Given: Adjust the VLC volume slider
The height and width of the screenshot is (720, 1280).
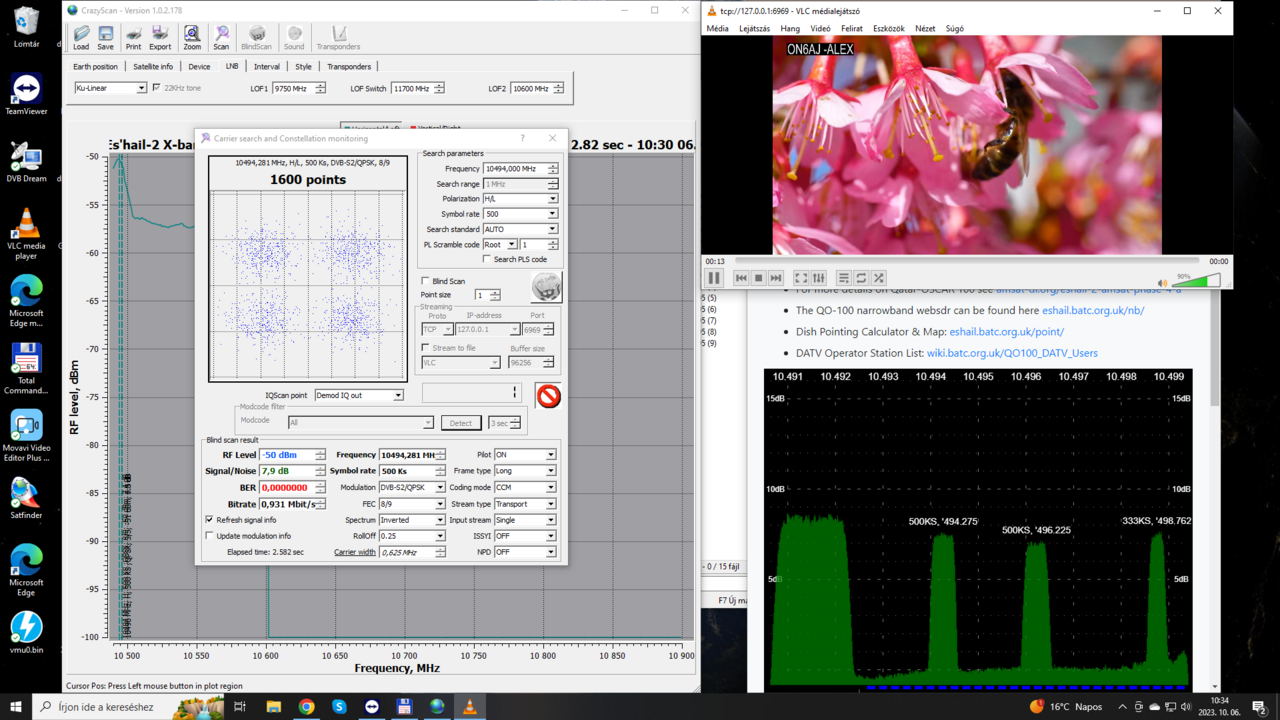Looking at the screenshot, I should pyautogui.click(x=1195, y=282).
